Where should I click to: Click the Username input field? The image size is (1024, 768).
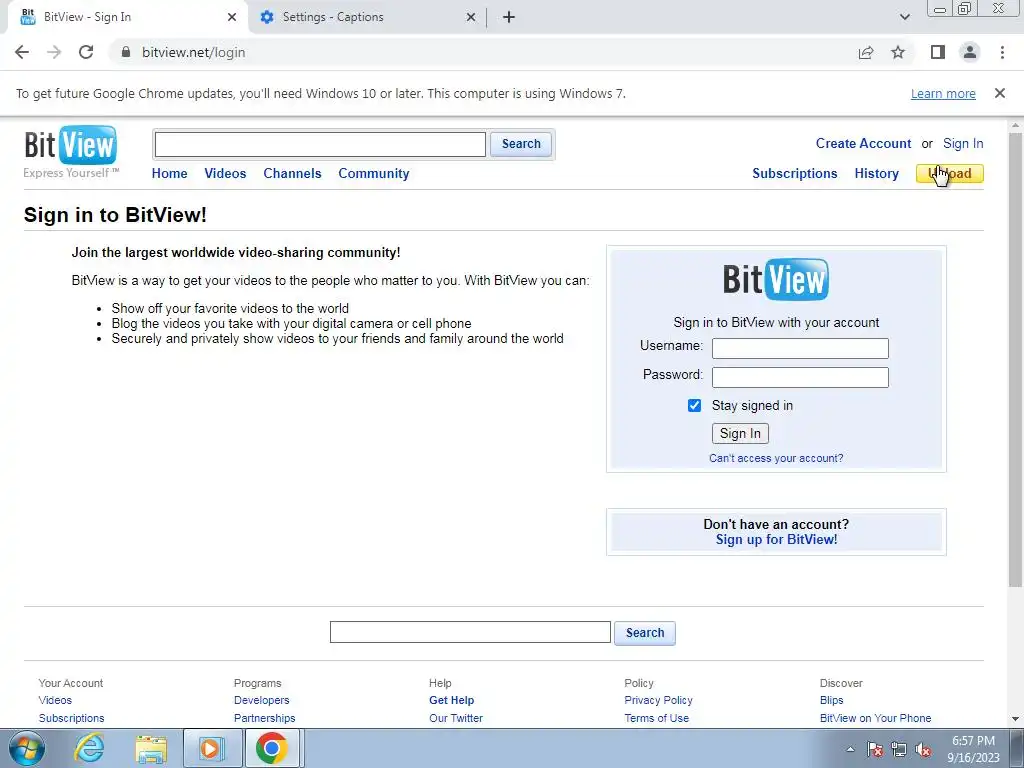pyautogui.click(x=800, y=348)
